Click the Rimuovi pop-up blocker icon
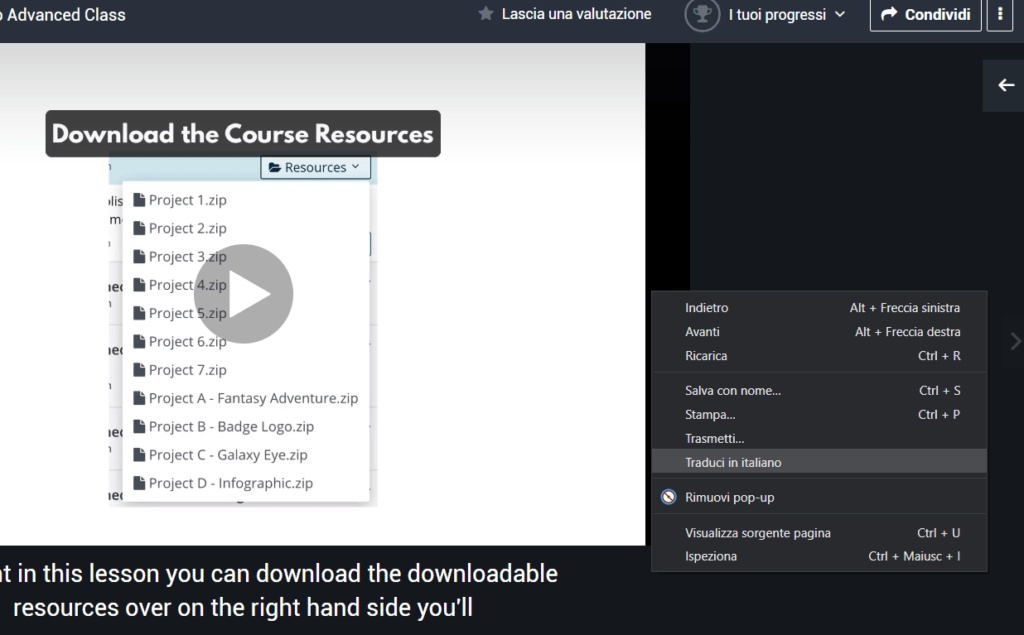 668,498
